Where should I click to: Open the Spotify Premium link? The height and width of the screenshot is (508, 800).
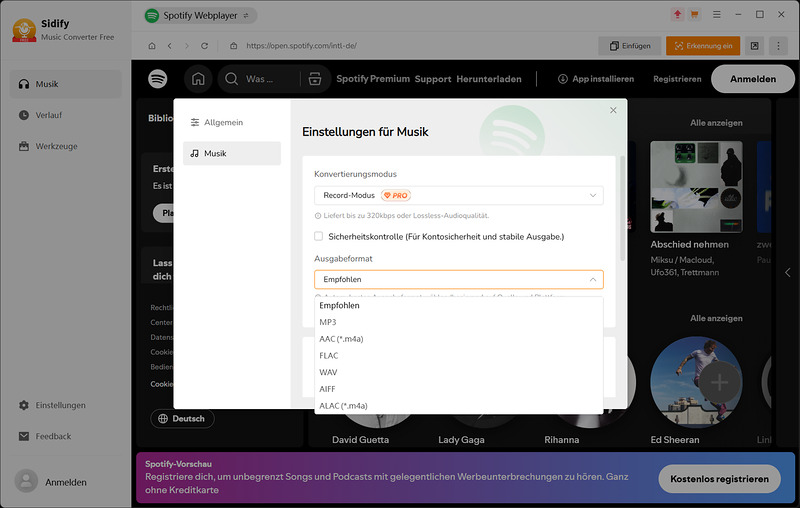[x=373, y=79]
